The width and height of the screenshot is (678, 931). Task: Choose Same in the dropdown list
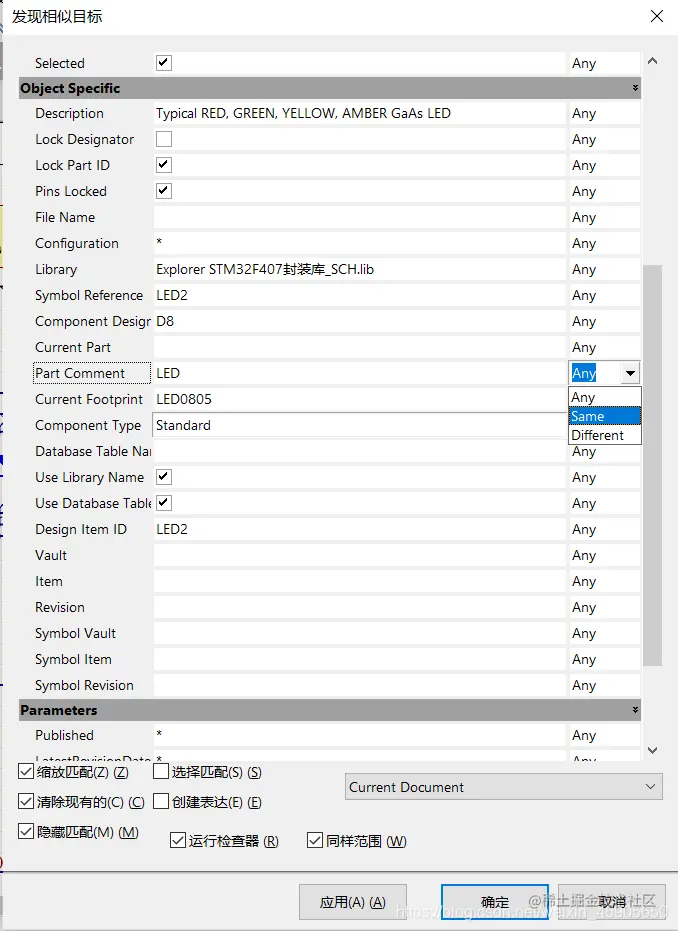[x=604, y=416]
